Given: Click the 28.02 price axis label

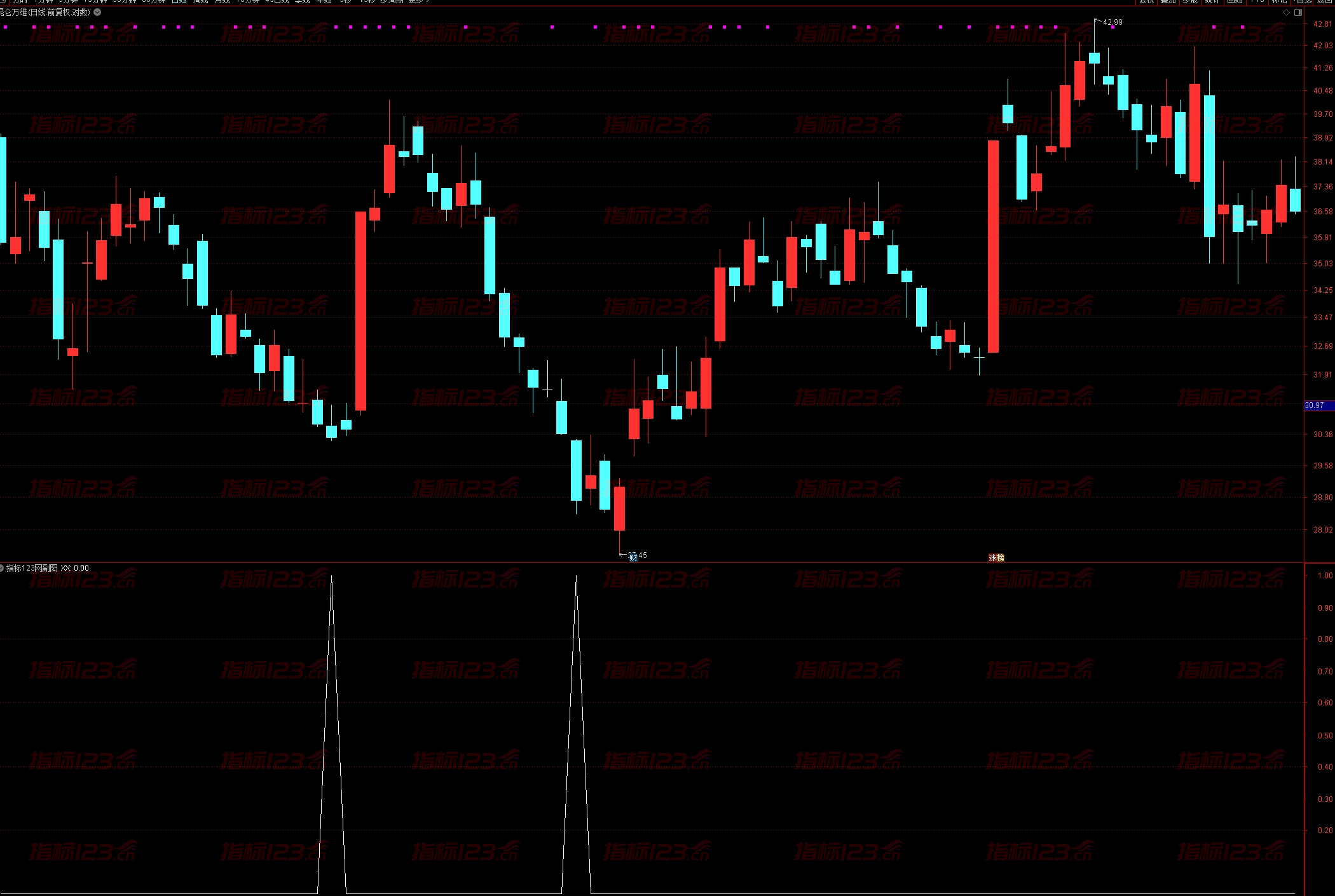Looking at the screenshot, I should 1323,530.
